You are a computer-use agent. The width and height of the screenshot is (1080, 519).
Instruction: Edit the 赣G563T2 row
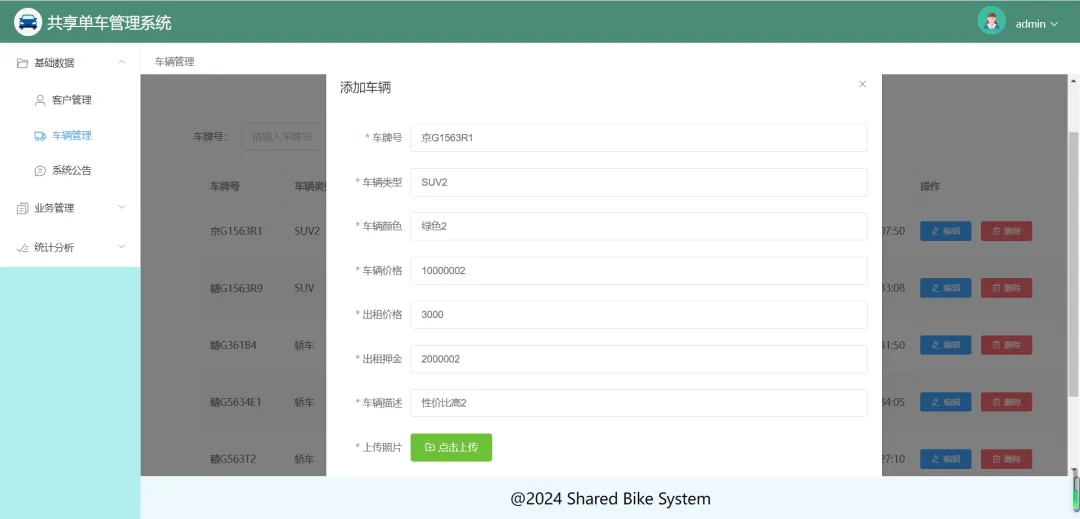946,459
